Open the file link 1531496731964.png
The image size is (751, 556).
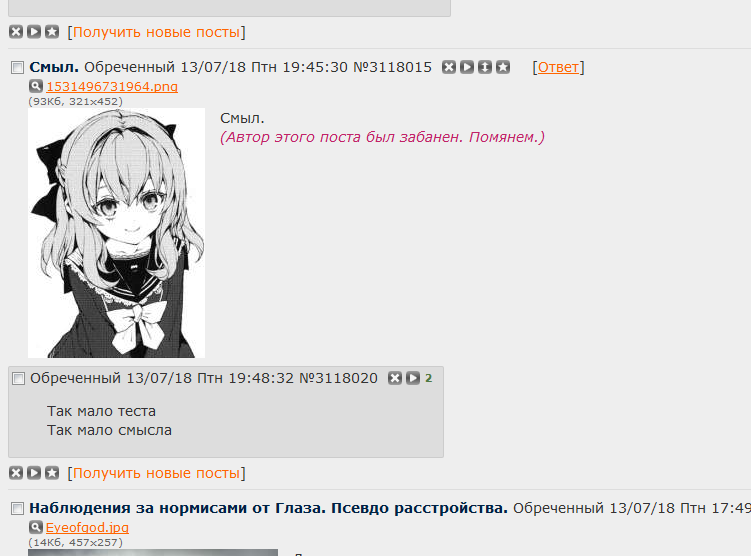coord(112,87)
